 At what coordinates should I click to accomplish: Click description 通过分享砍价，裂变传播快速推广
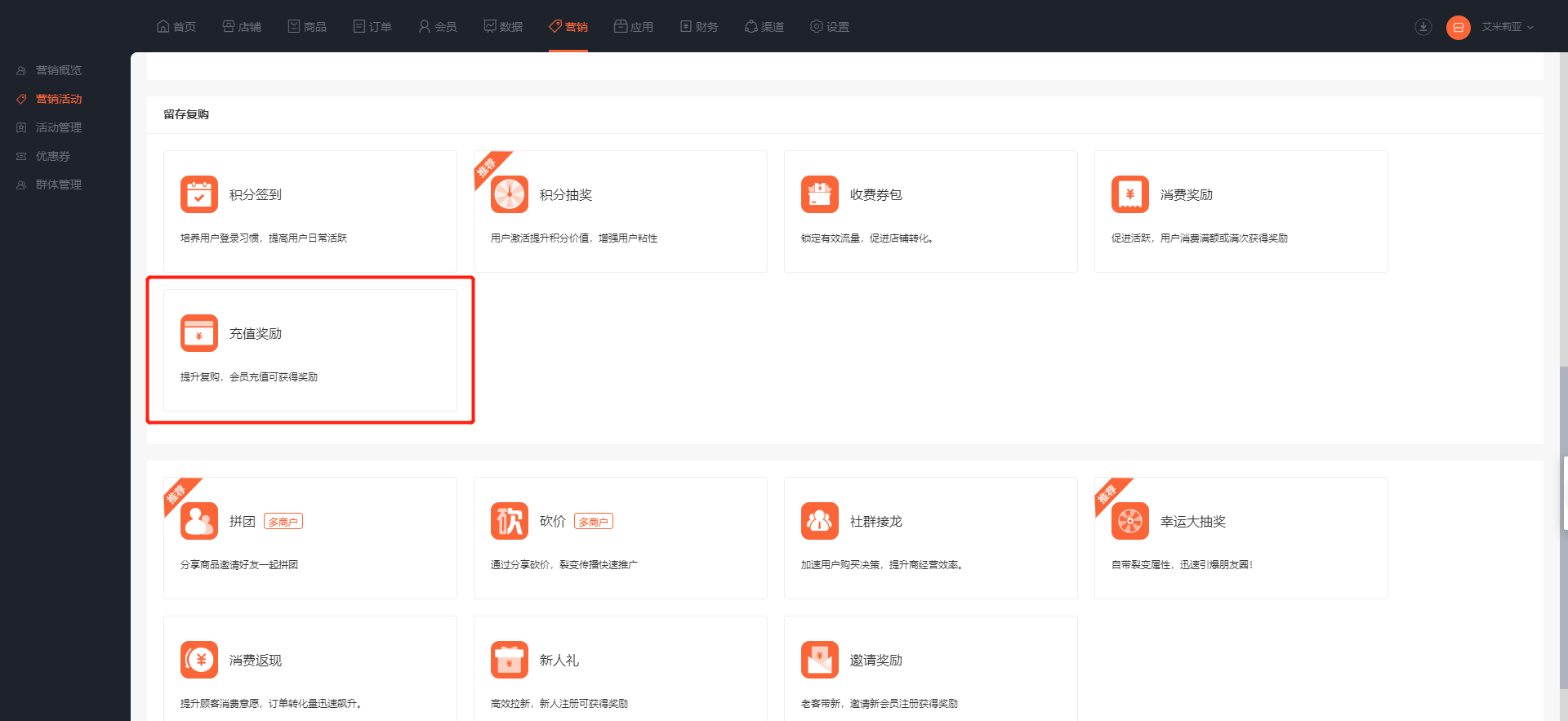pos(564,564)
